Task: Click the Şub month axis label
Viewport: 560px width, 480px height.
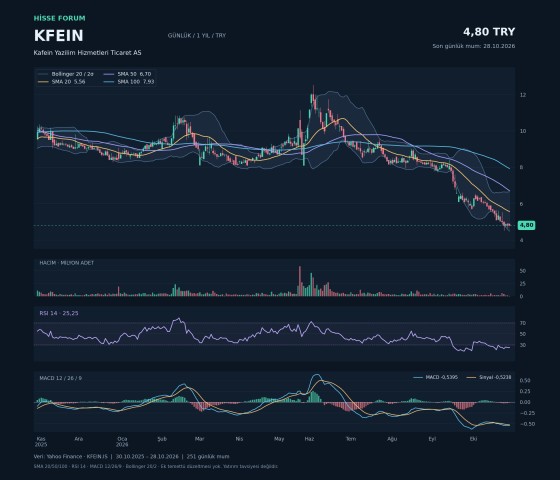Action: point(162,439)
